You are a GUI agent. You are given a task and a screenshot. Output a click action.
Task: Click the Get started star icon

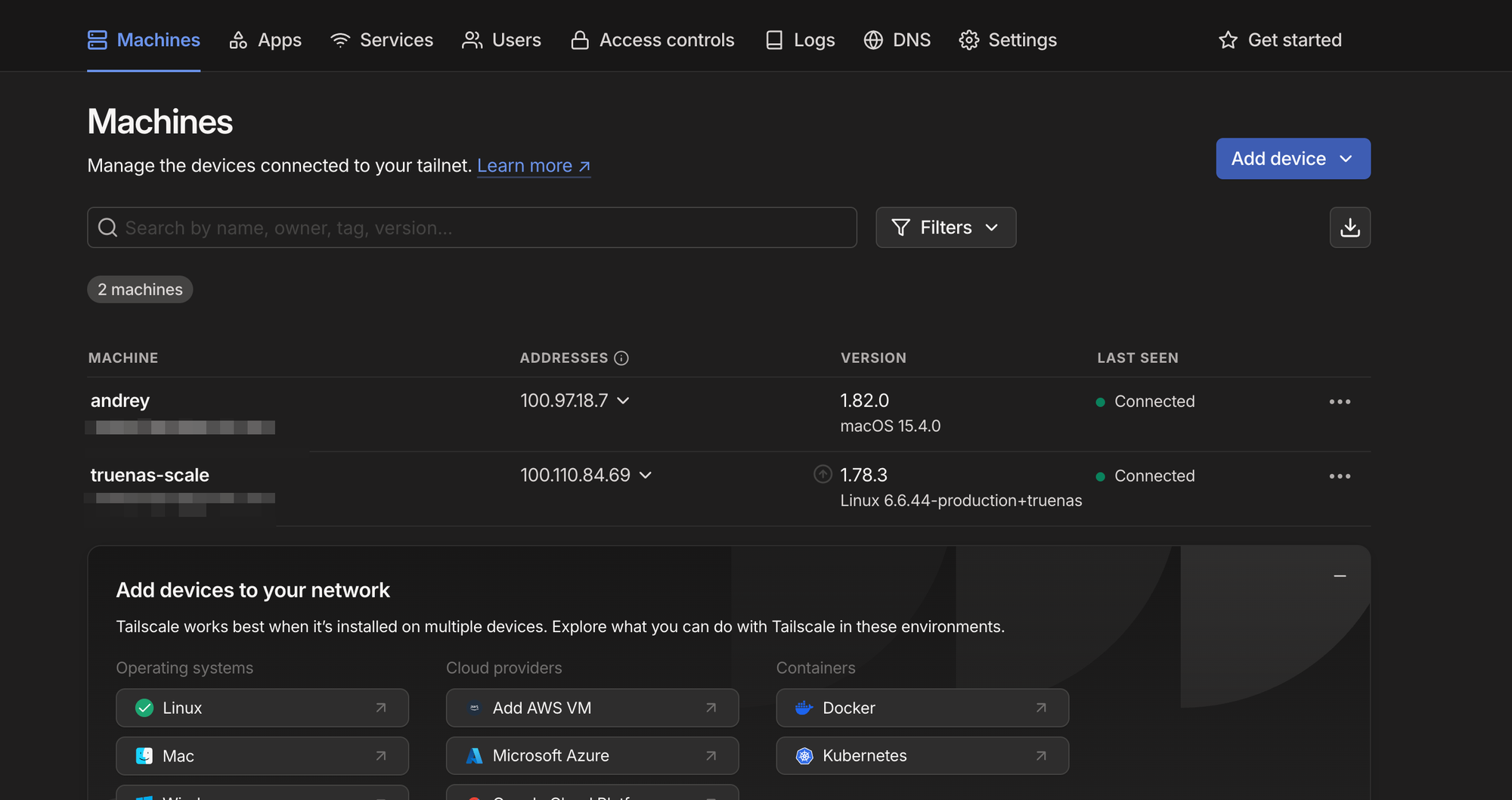pos(1228,40)
